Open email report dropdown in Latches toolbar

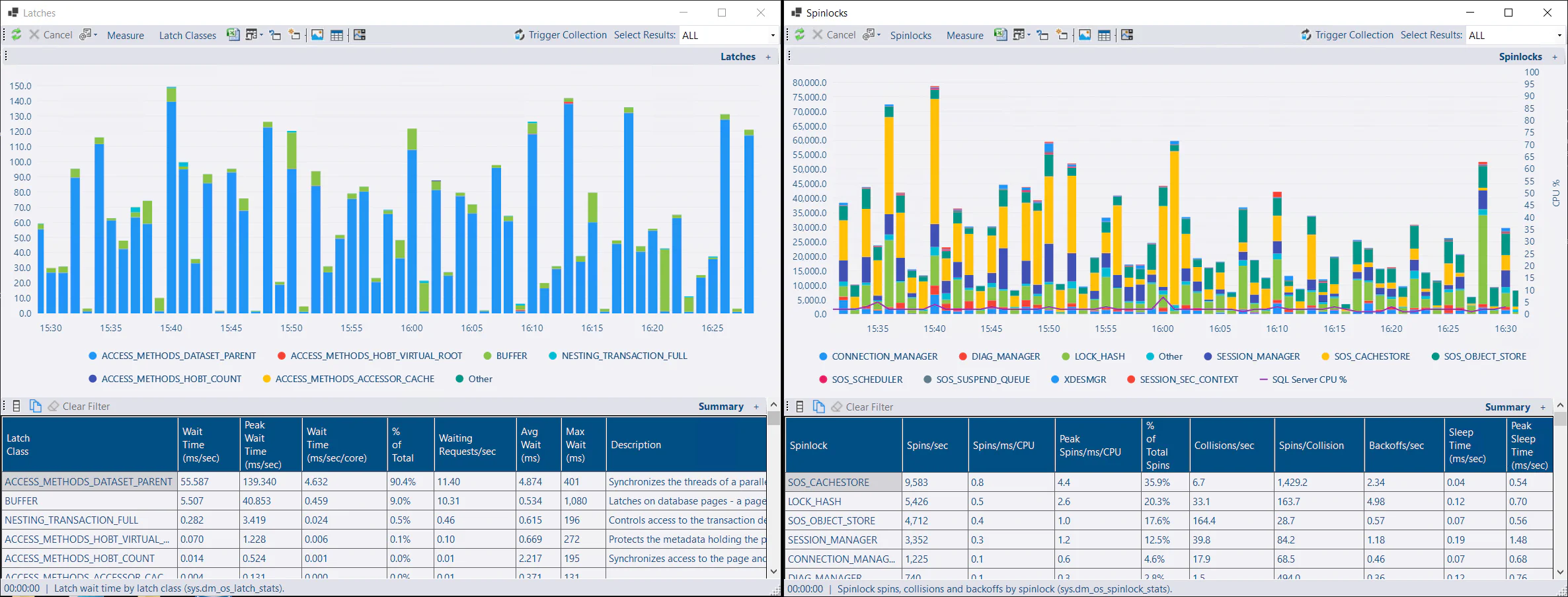click(89, 35)
